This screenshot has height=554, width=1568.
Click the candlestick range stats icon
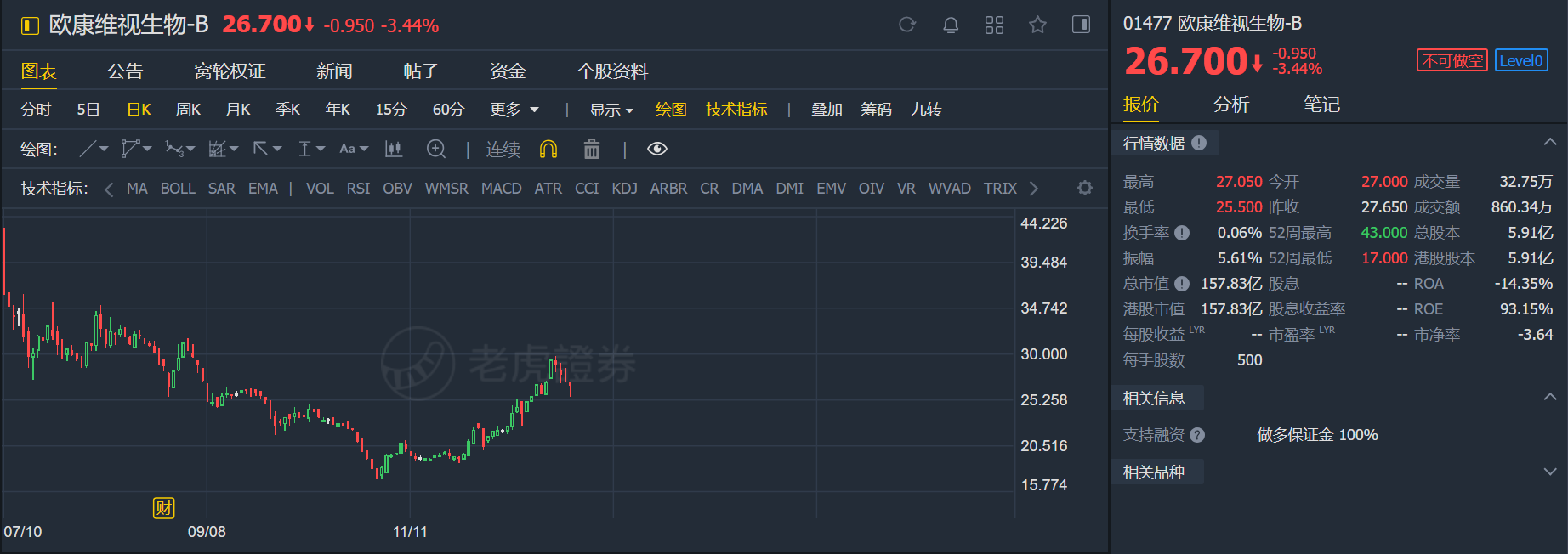[394, 149]
